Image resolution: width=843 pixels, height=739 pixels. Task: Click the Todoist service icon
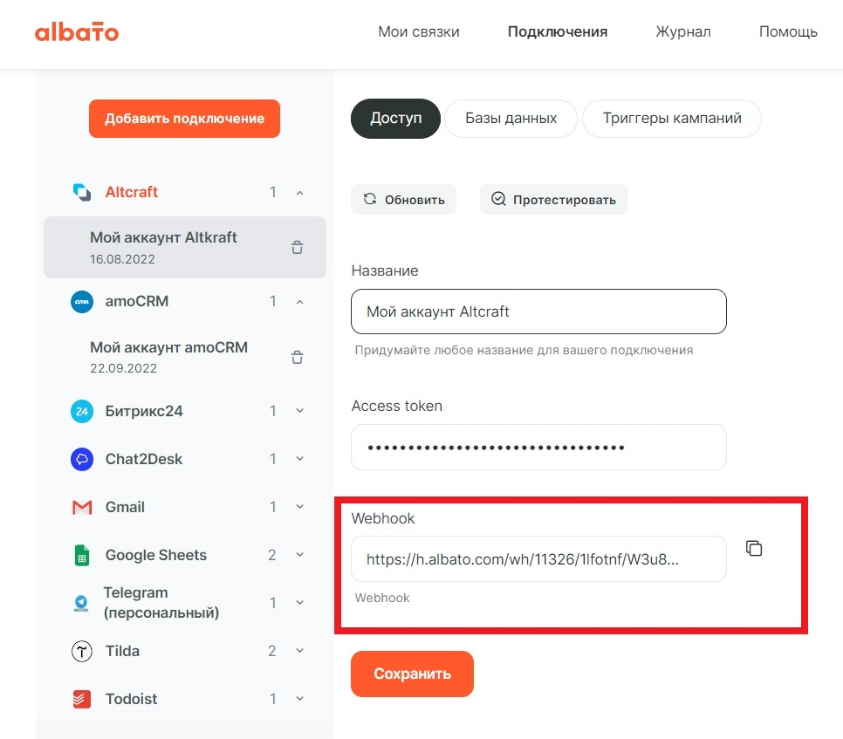point(82,699)
